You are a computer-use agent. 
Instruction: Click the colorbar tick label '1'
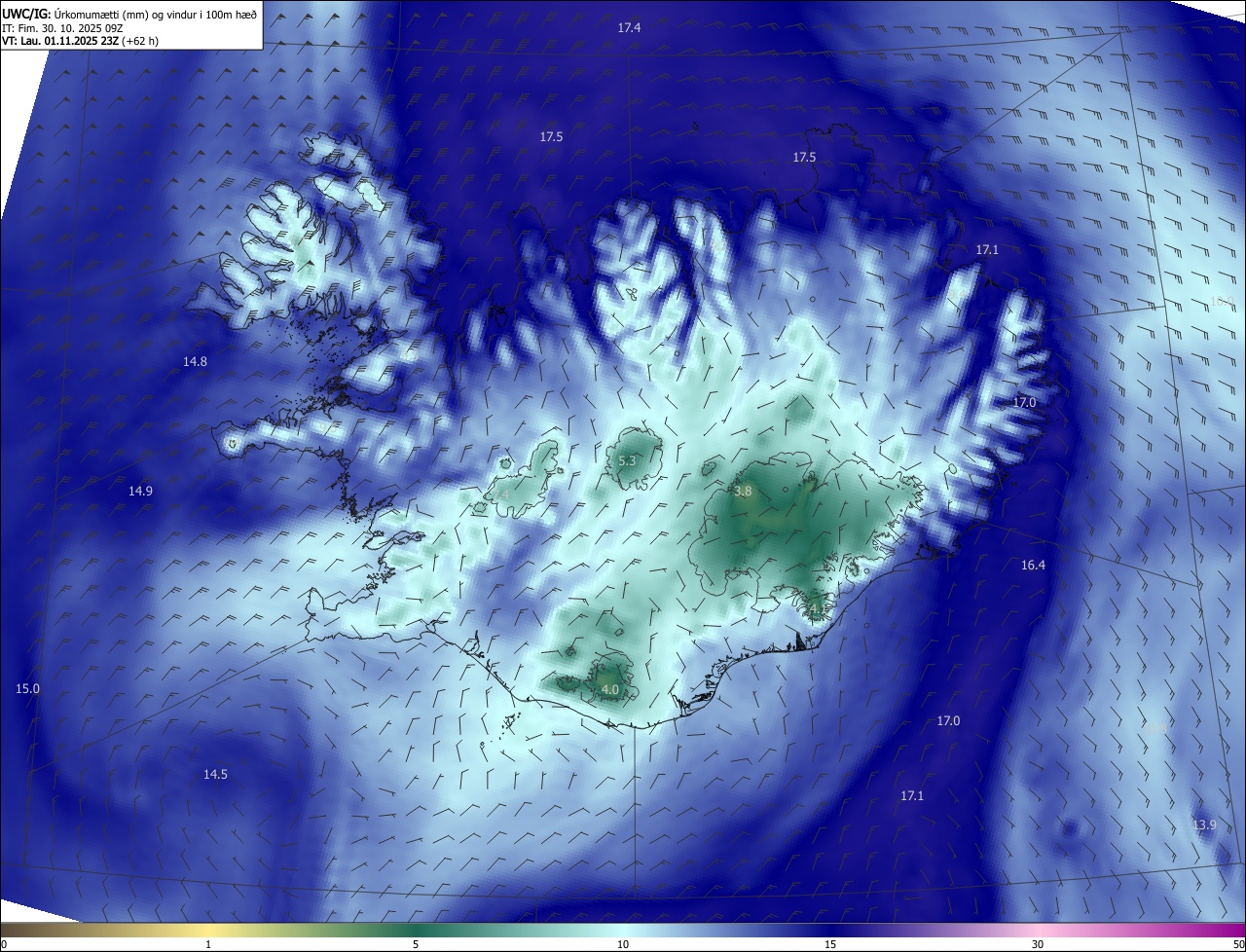(208, 944)
